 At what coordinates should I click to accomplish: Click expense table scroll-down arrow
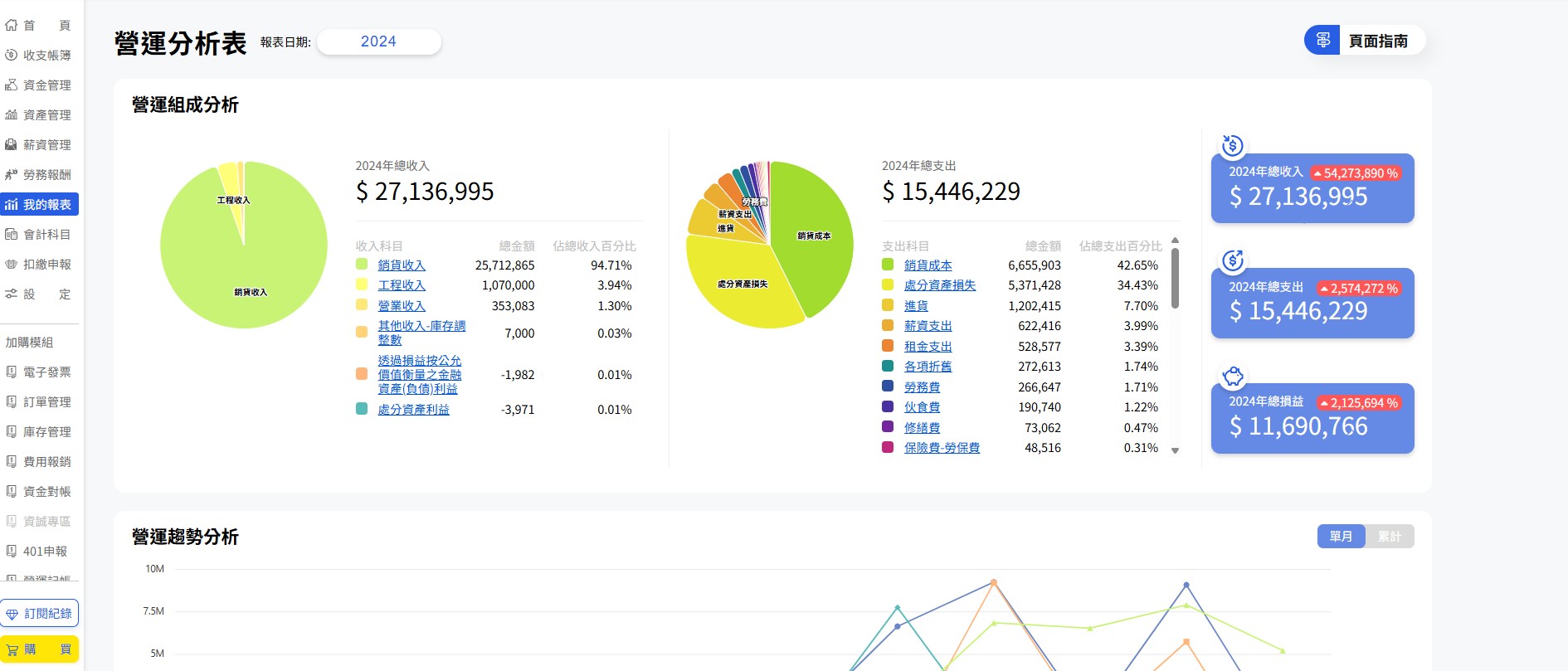click(x=1175, y=450)
